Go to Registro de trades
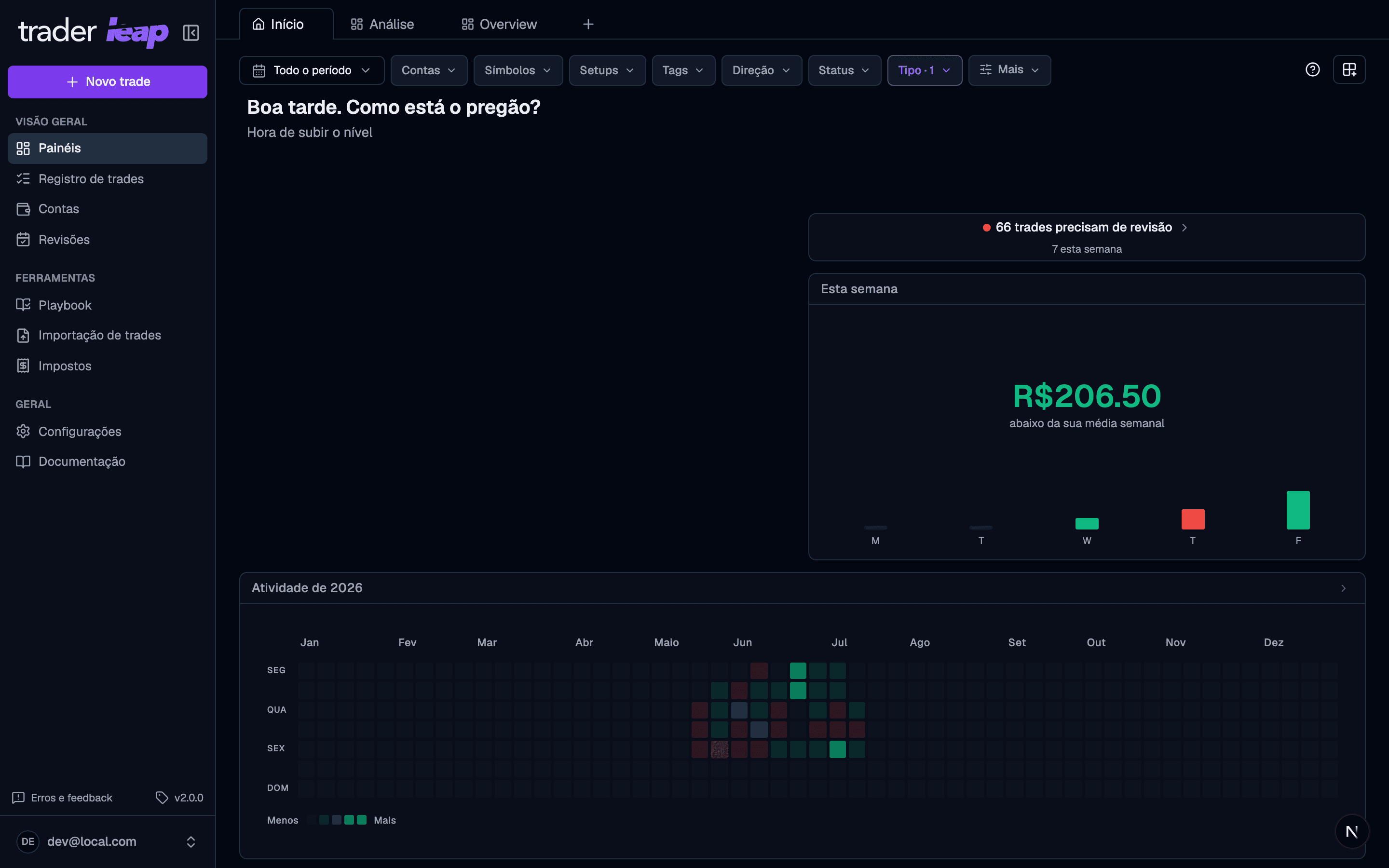1389x868 pixels. coord(108,178)
